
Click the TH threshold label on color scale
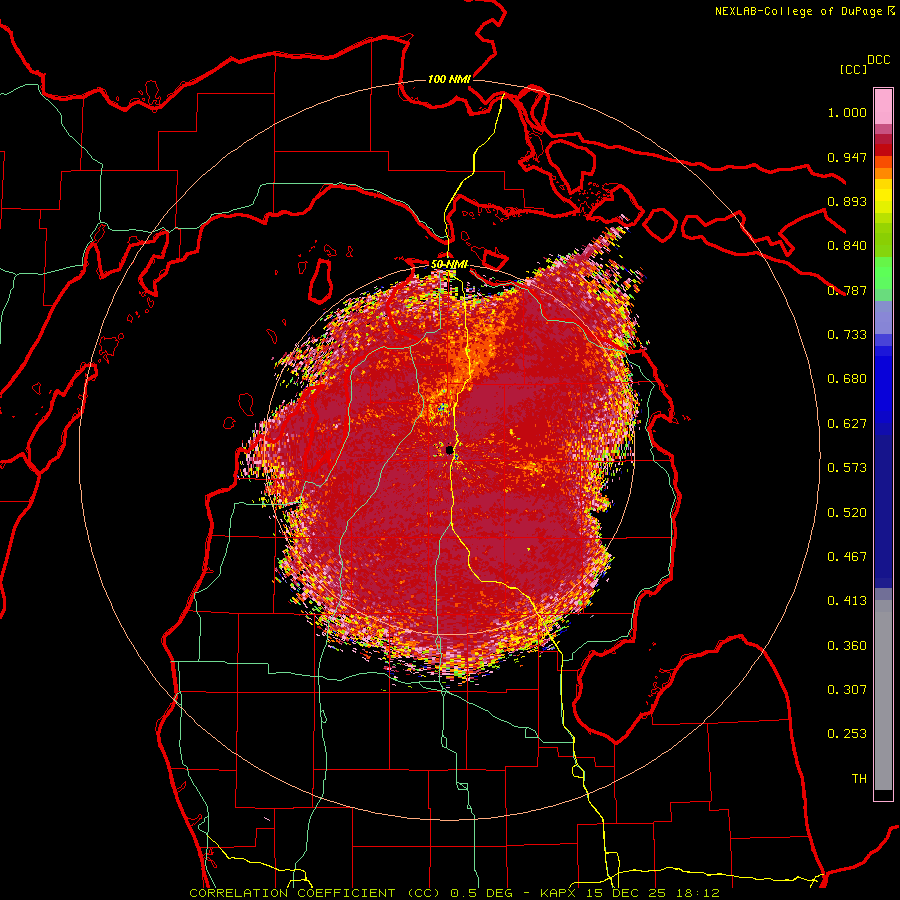859,779
